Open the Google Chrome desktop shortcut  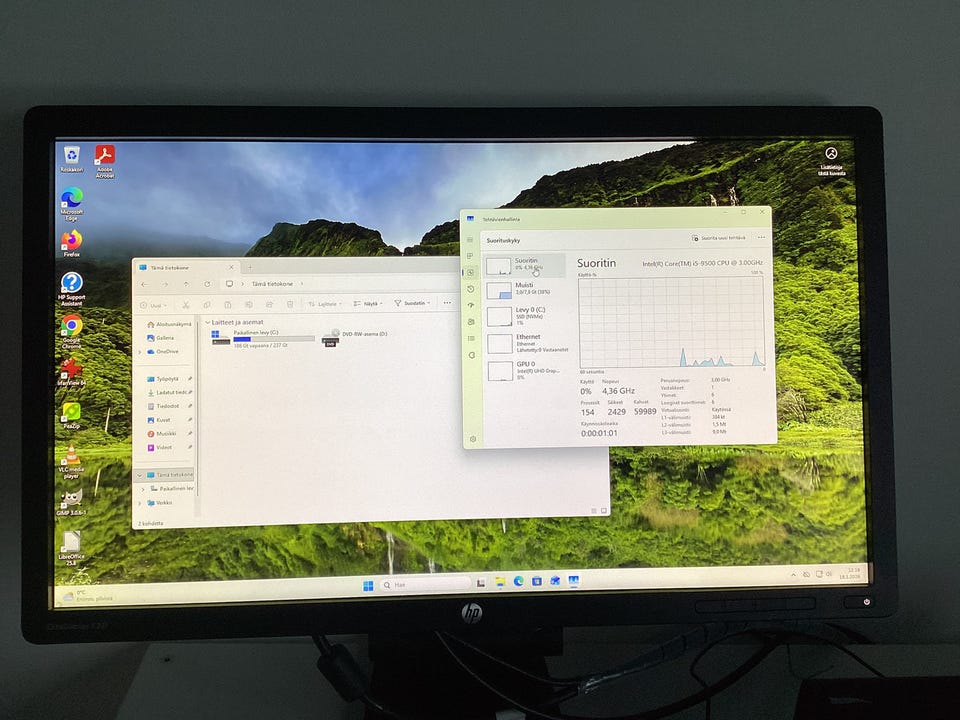click(72, 332)
